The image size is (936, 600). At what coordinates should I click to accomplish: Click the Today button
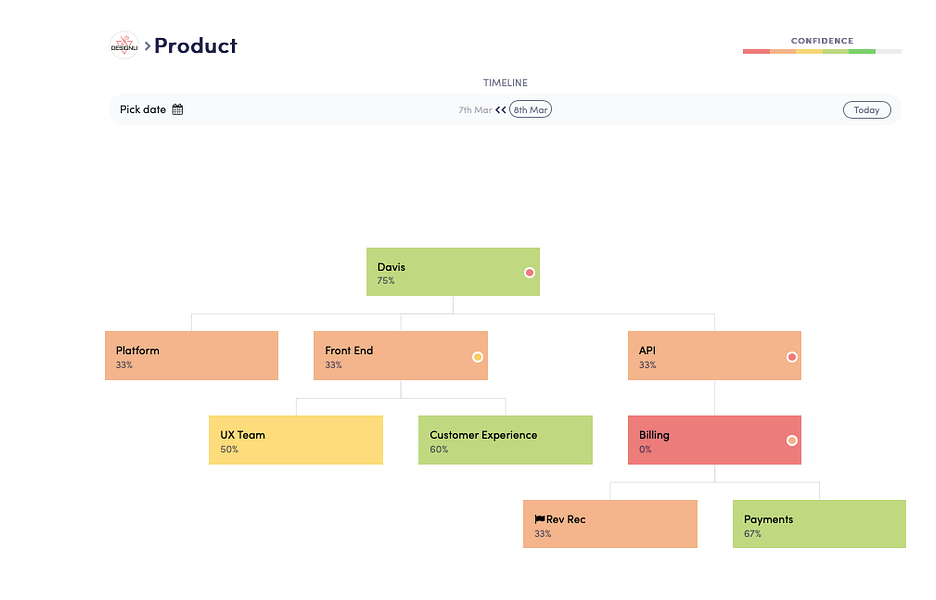(x=867, y=110)
